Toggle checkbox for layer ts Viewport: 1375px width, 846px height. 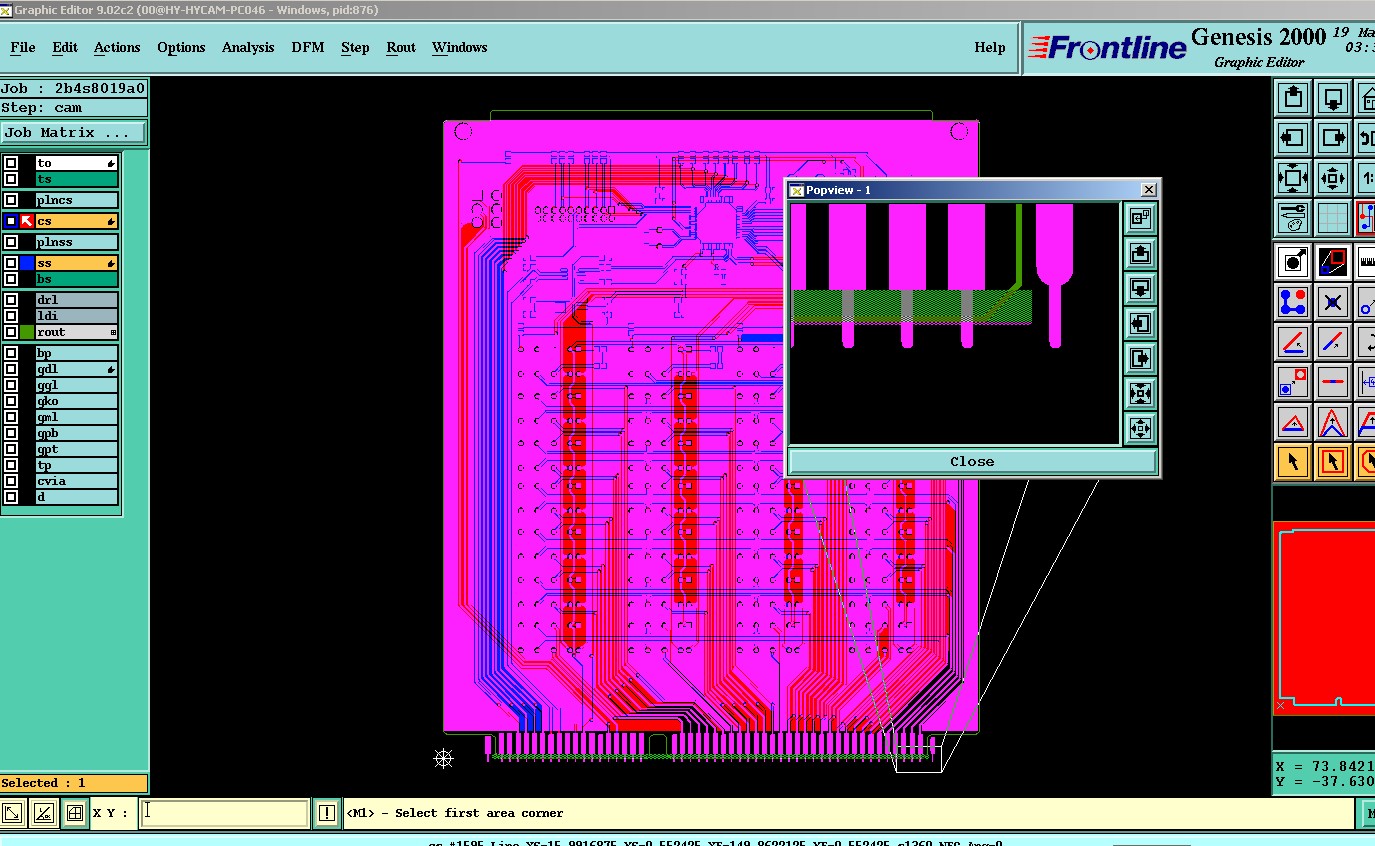click(x=11, y=179)
